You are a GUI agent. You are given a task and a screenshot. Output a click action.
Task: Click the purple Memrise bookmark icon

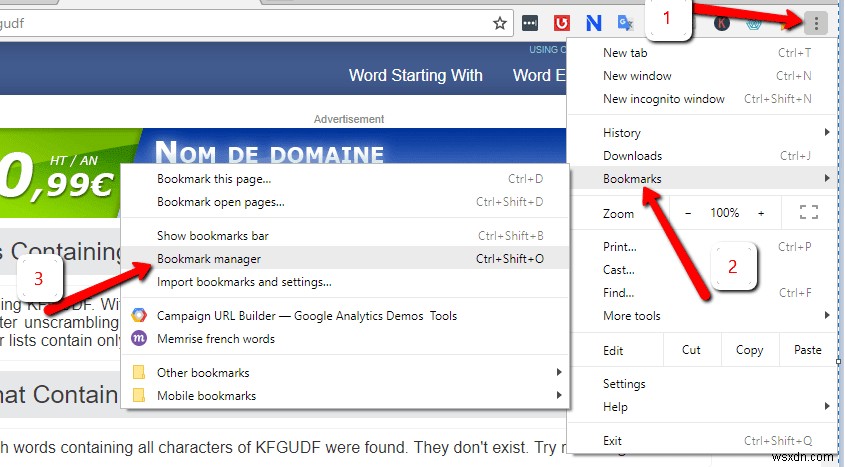tap(138, 338)
